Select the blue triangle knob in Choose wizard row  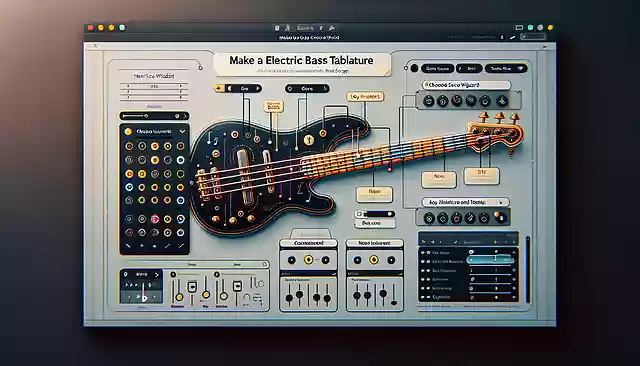(502, 101)
